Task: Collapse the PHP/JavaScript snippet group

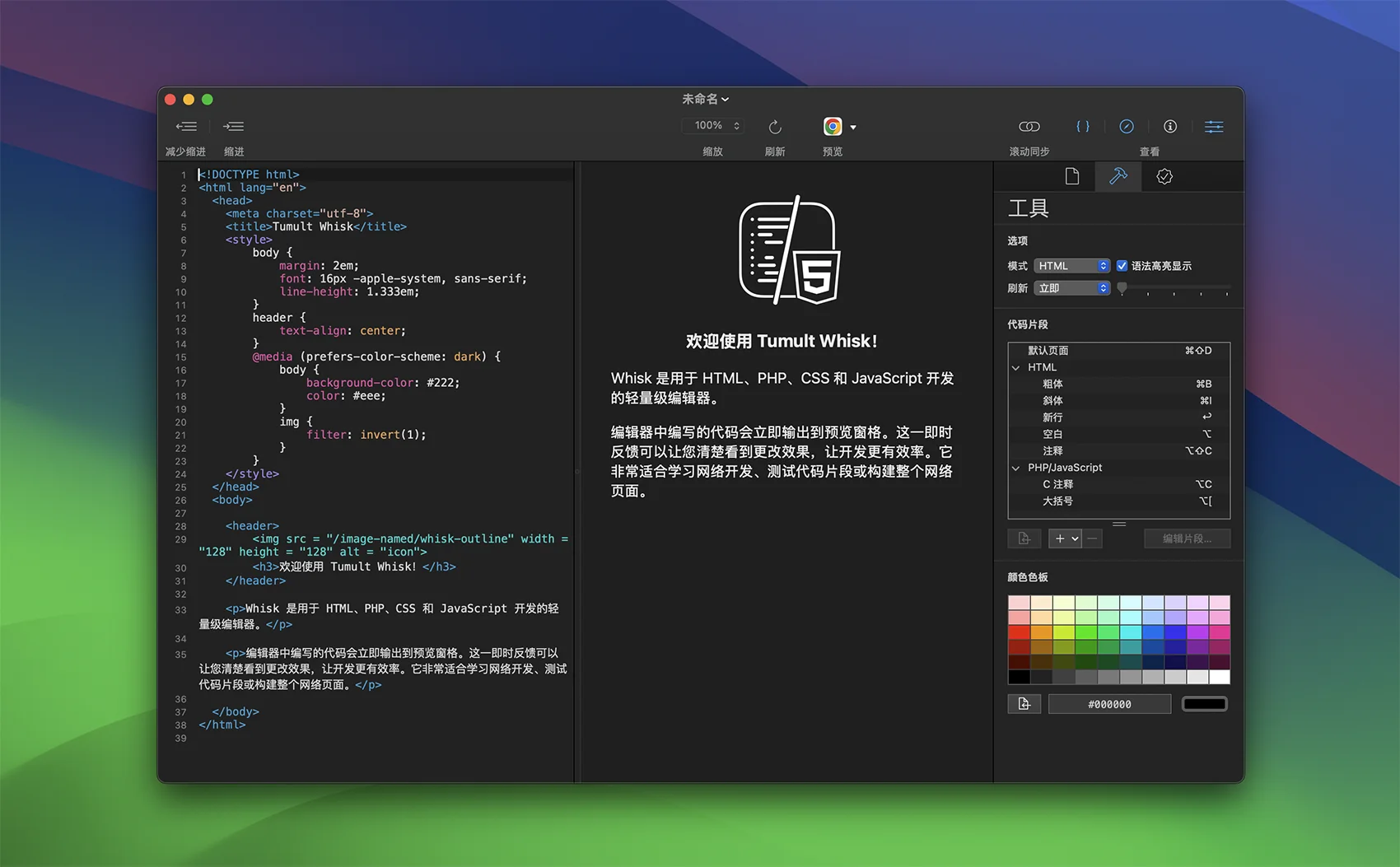Action: pyautogui.click(x=1016, y=468)
